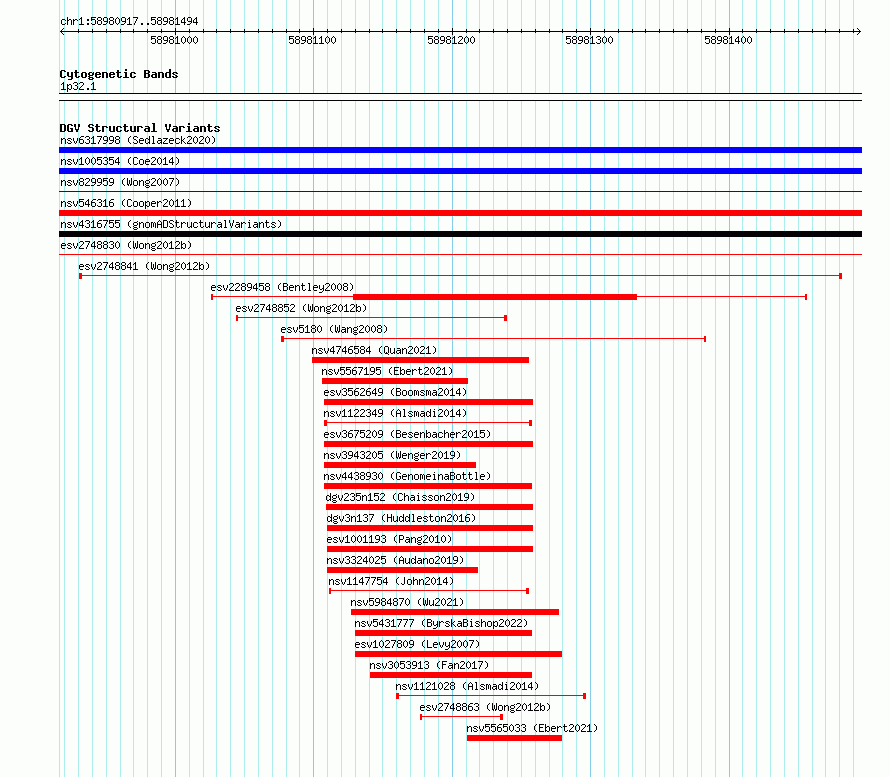Select the nsv1005354 (Coe2014) label
This screenshot has height=777, width=890.
[x=120, y=161]
